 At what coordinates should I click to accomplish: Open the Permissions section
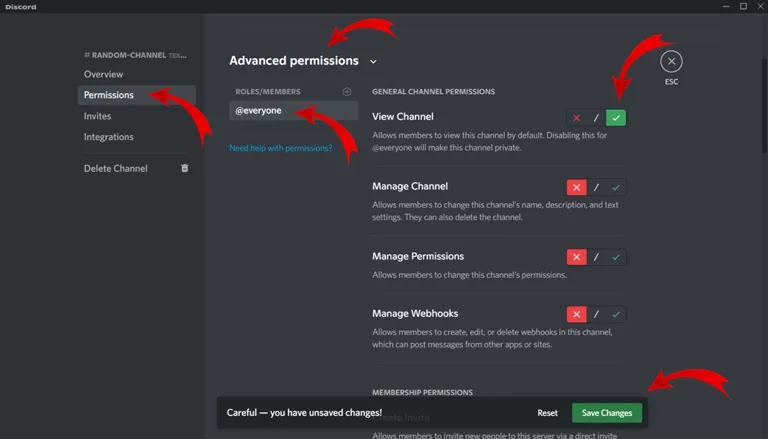click(137, 95)
